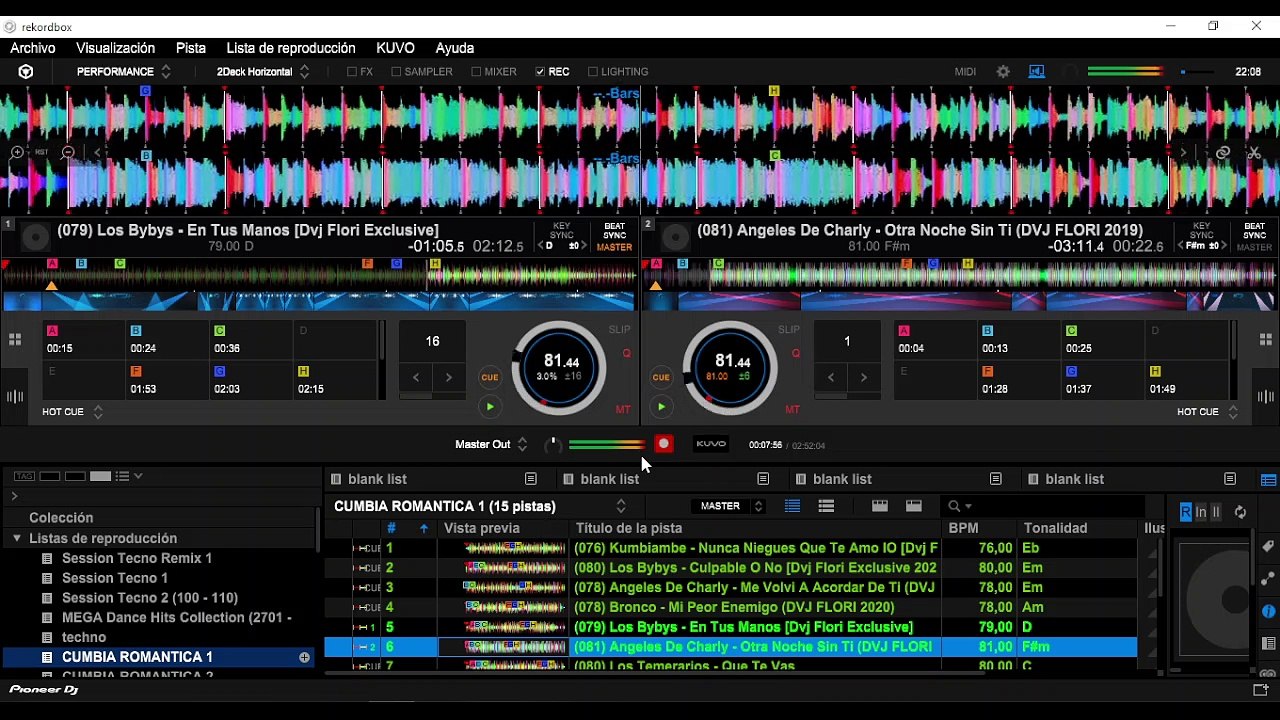Image resolution: width=1280 pixels, height=720 pixels.
Task: Toggle the MIXER panel checkbox
Action: (x=476, y=72)
